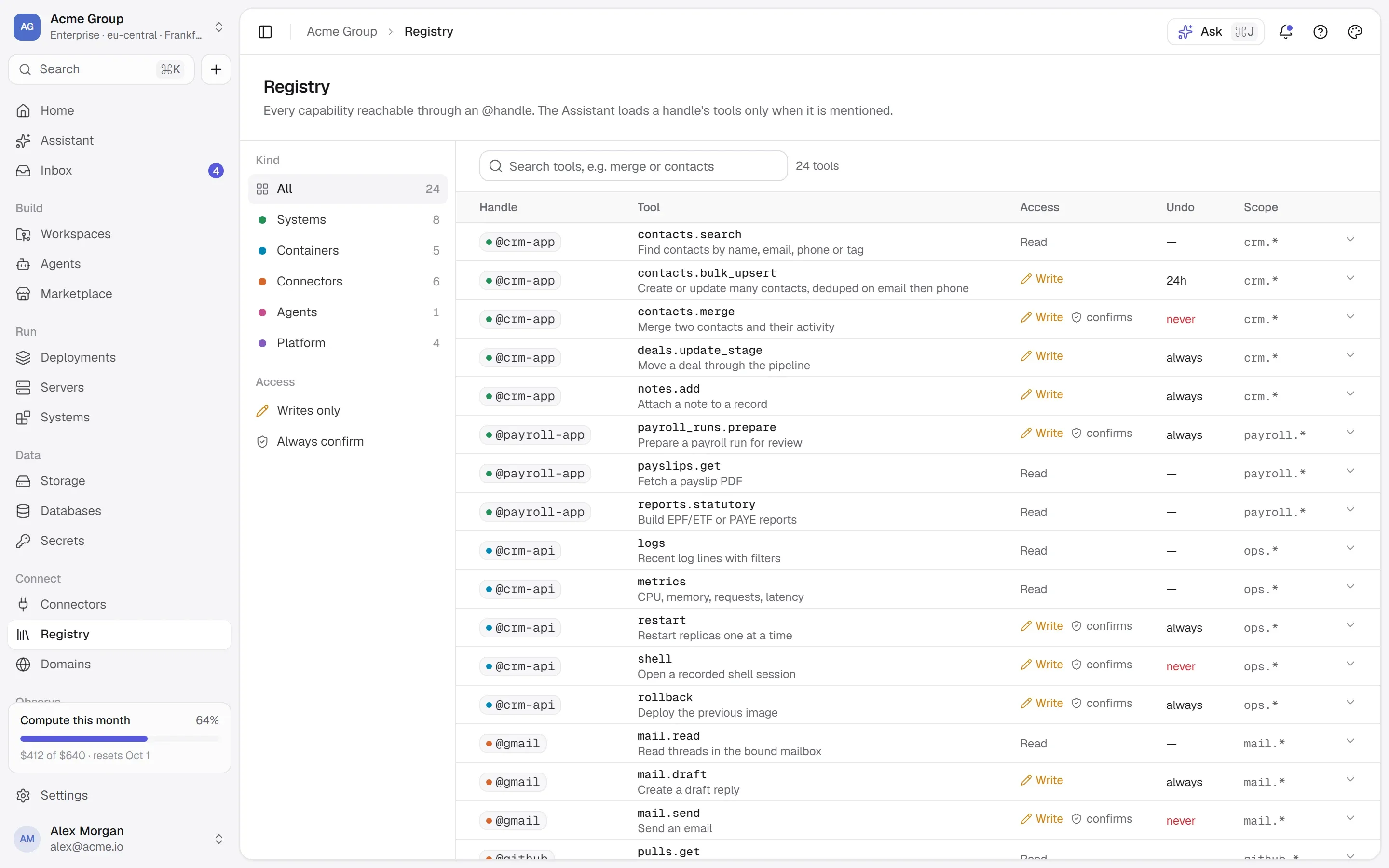This screenshot has width=1389, height=868.
Task: Select the All kind filter
Action: pyautogui.click(x=347, y=189)
